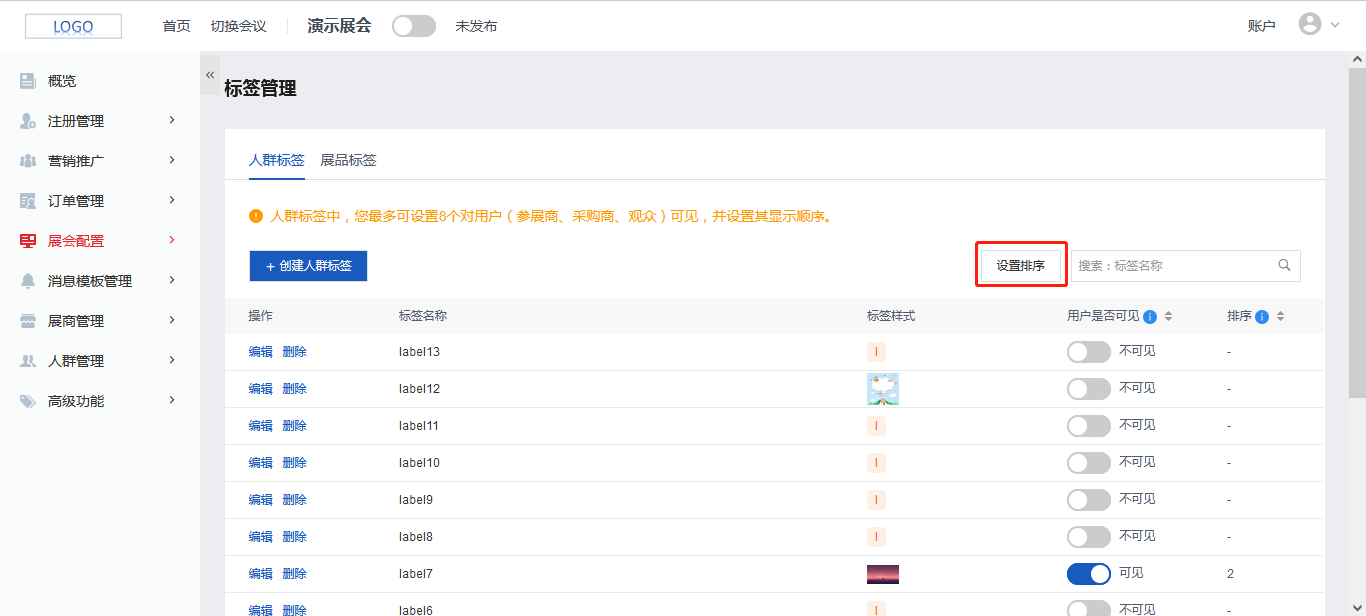Screen dimensions: 1366x616
Task: Click the info icon beside 排序
Action: 1262,317
